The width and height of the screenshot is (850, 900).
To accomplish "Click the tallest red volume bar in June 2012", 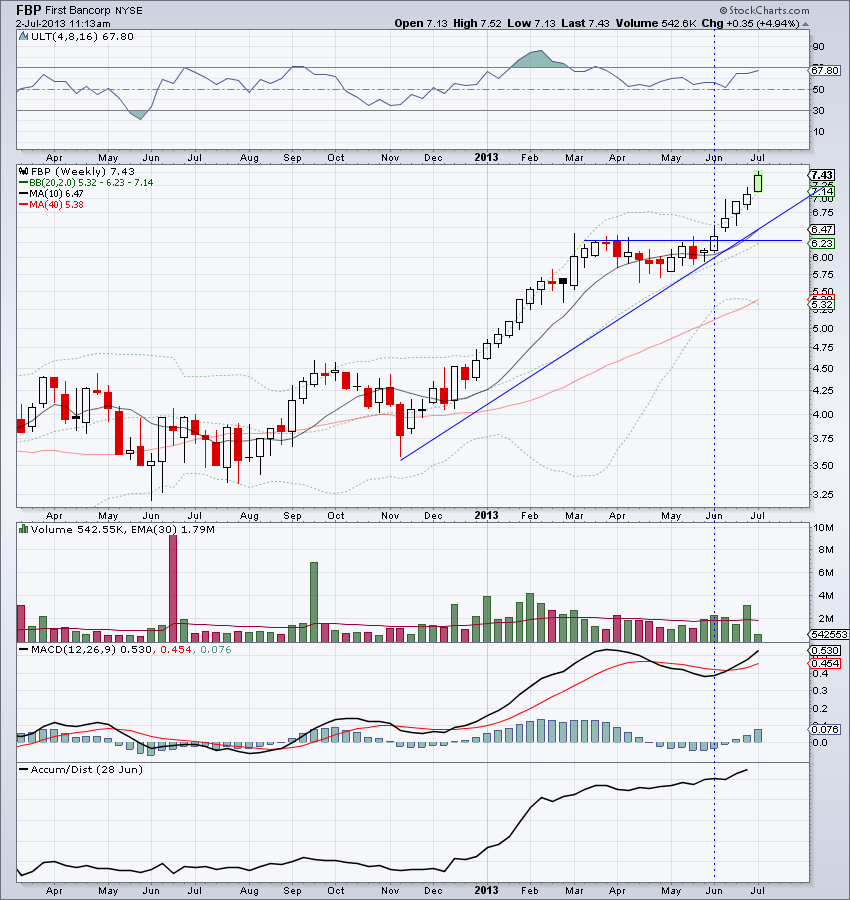I will click(173, 588).
